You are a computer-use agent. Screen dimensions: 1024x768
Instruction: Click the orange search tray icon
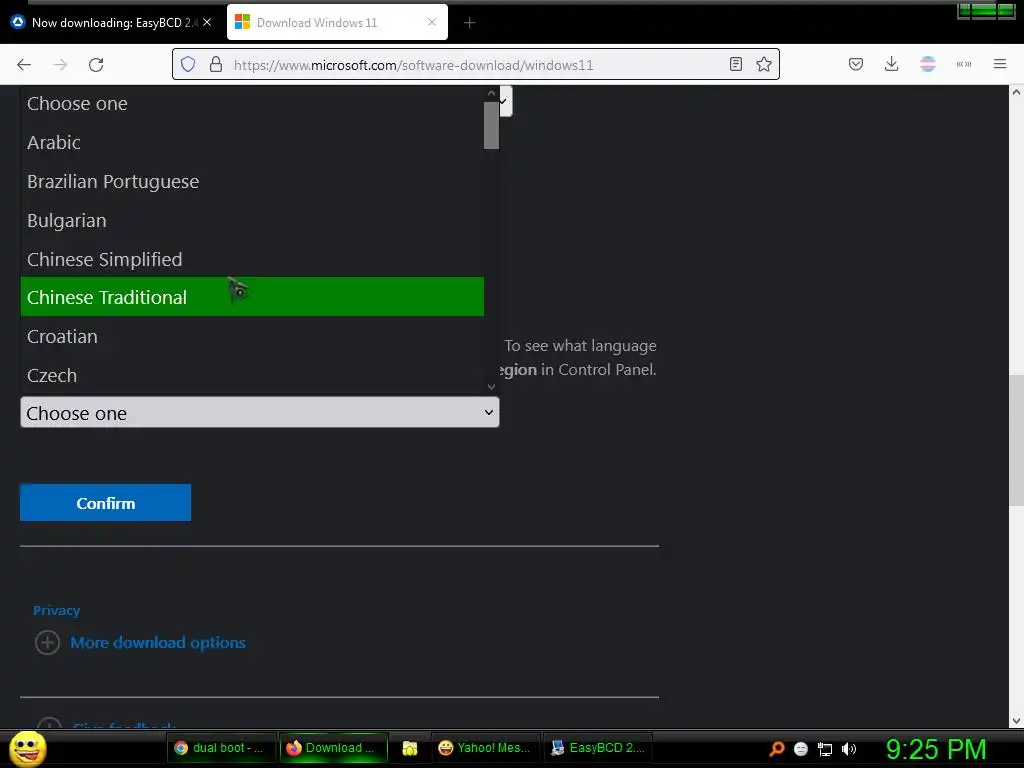coord(777,748)
